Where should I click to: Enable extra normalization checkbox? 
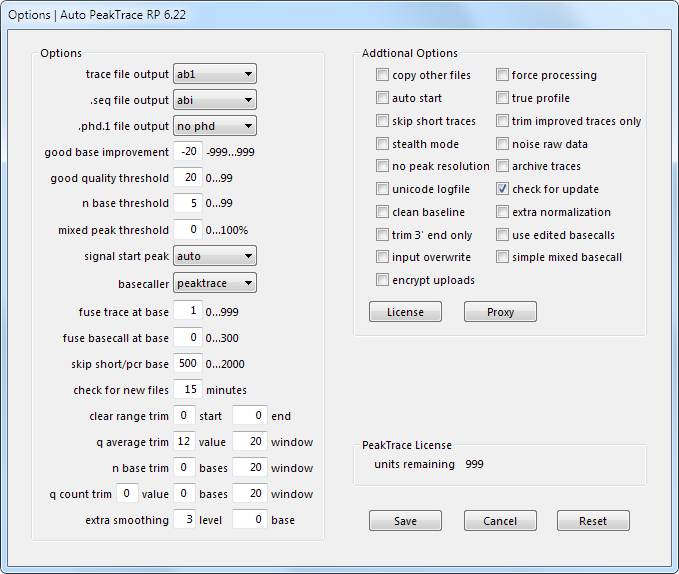(x=502, y=212)
